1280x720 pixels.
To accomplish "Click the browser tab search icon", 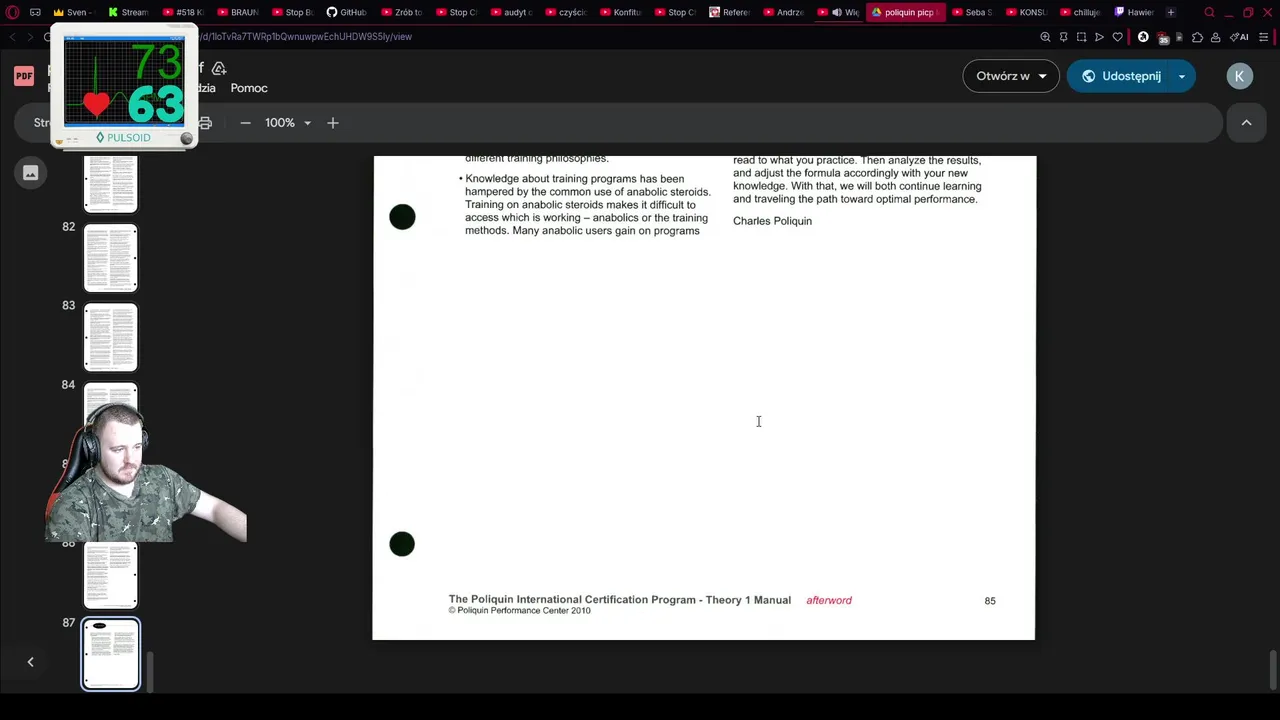I will click(1209, 12).
